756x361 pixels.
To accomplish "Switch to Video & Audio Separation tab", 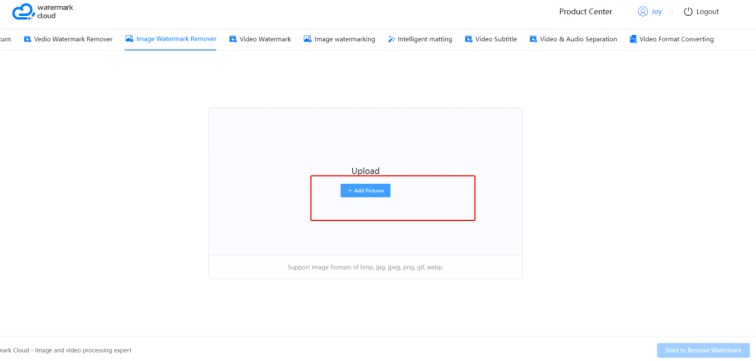I will click(x=573, y=39).
